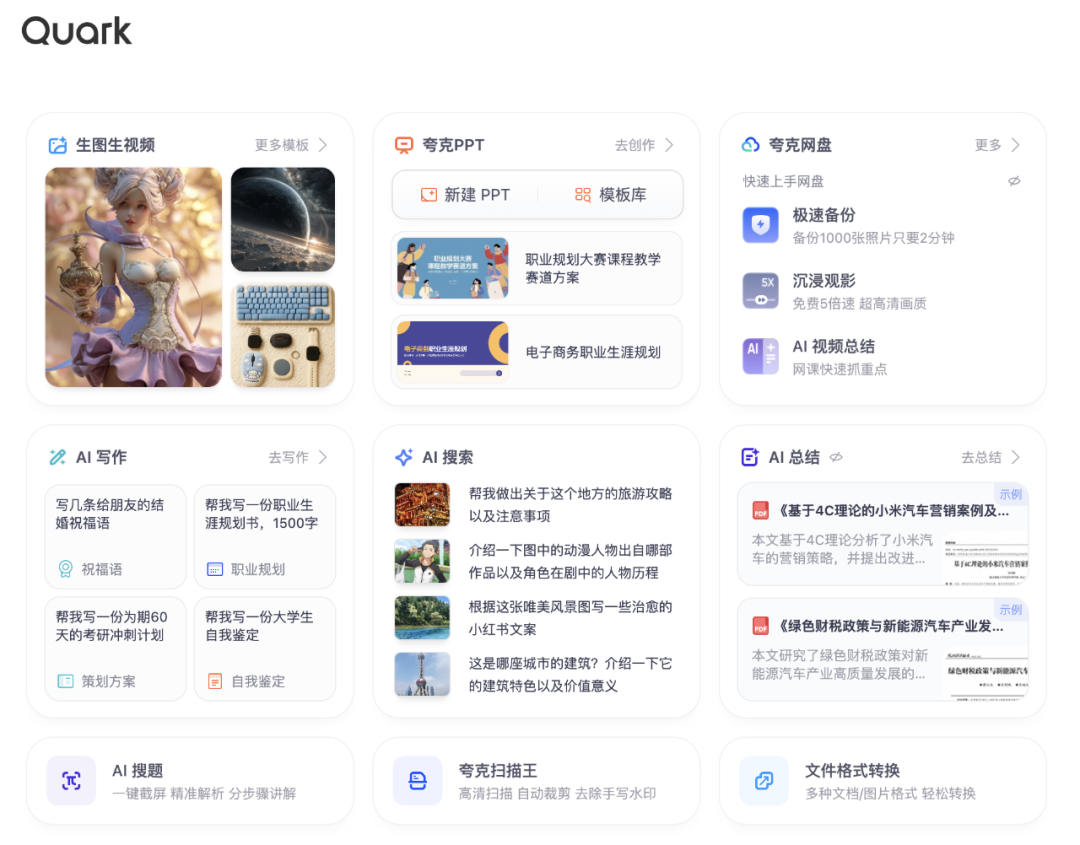The height and width of the screenshot is (845, 1080).
Task: Select 帮我写一份大学生自我鉴定 prompt
Action: (x=265, y=649)
